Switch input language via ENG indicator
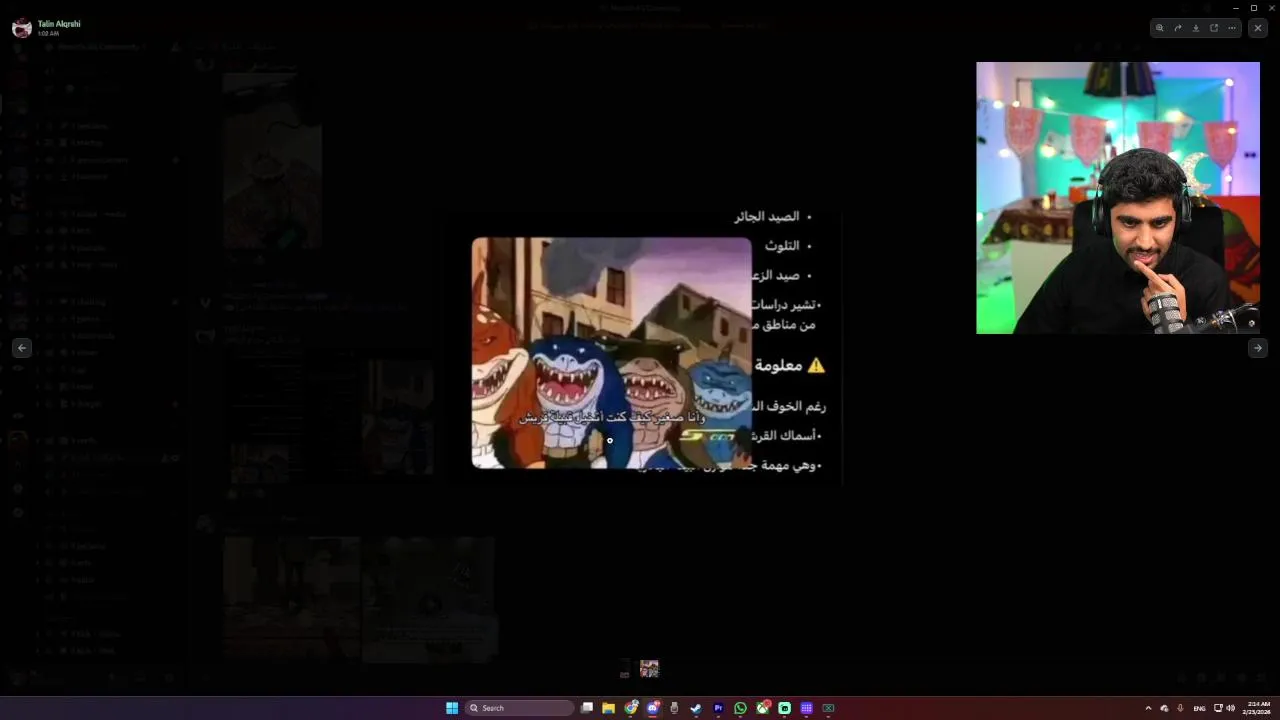The image size is (1280, 720). tap(1199, 708)
